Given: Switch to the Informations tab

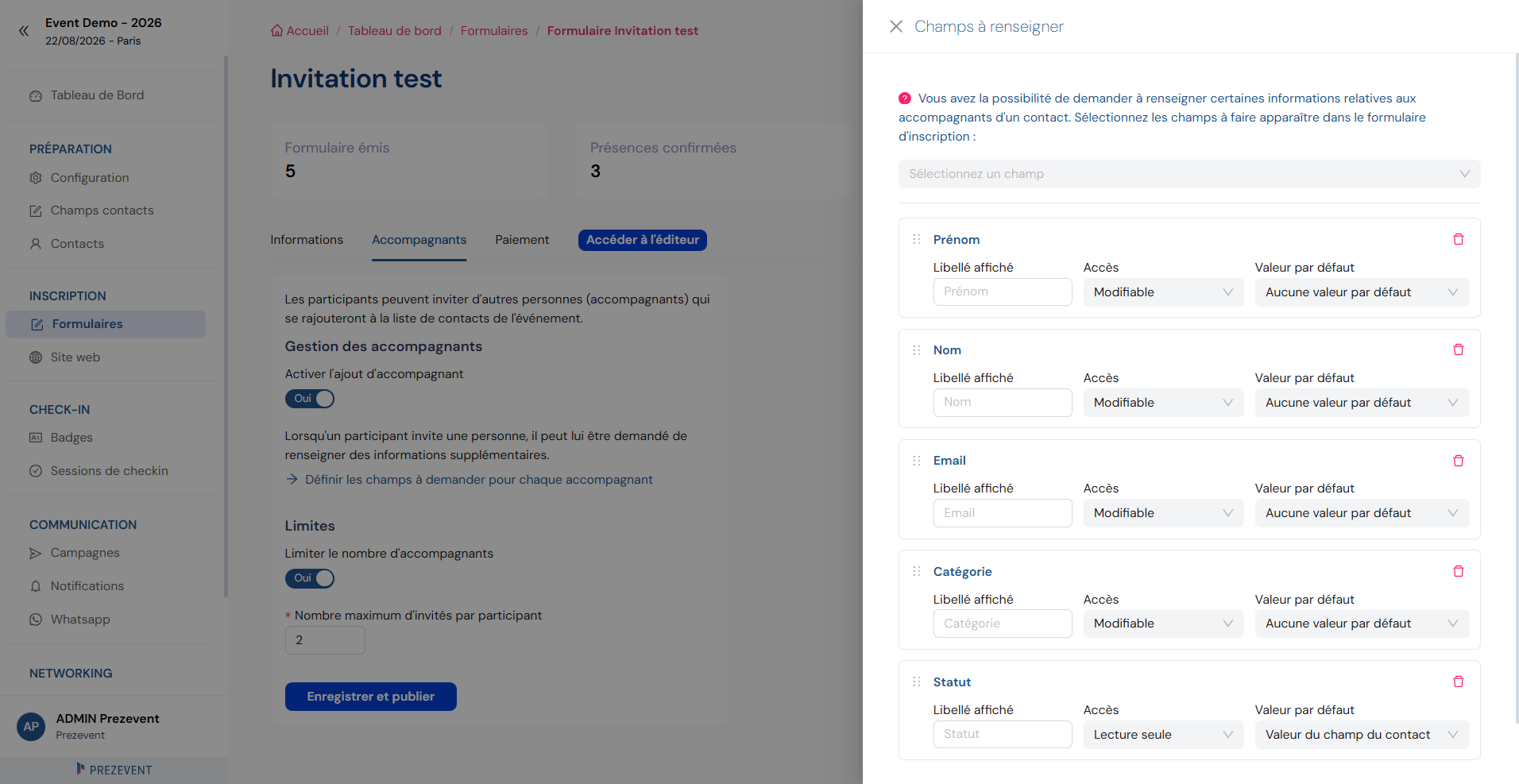Looking at the screenshot, I should [307, 240].
